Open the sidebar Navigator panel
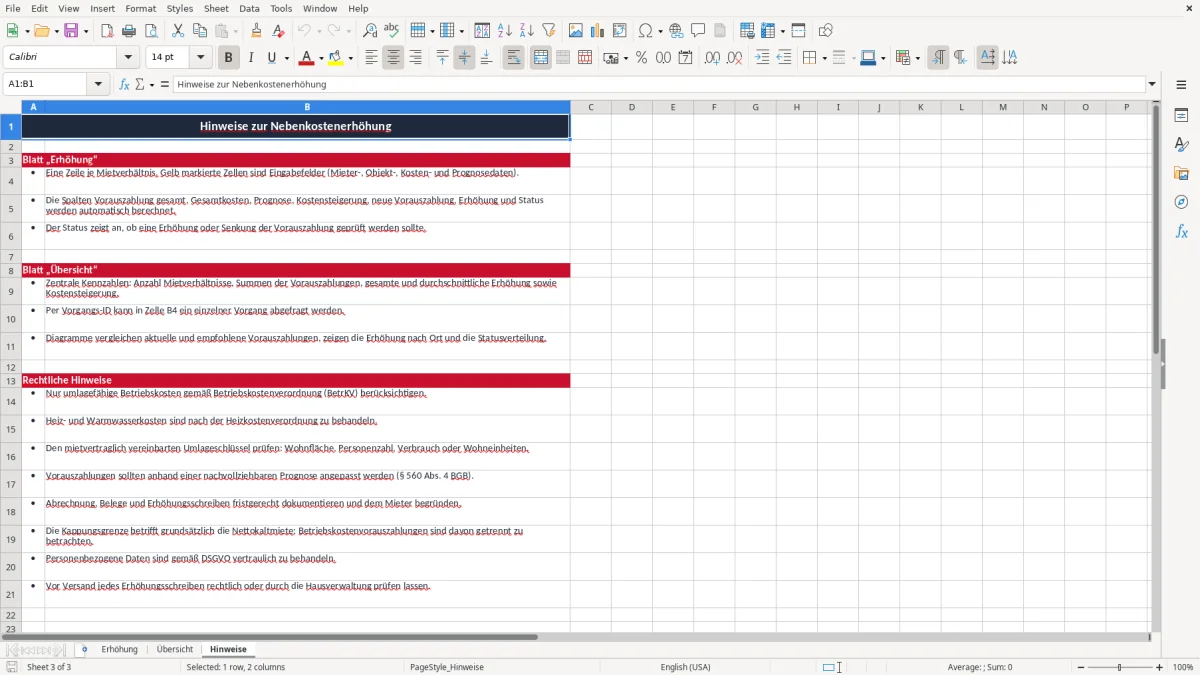Viewport: 1200px width, 675px height. (x=1181, y=202)
